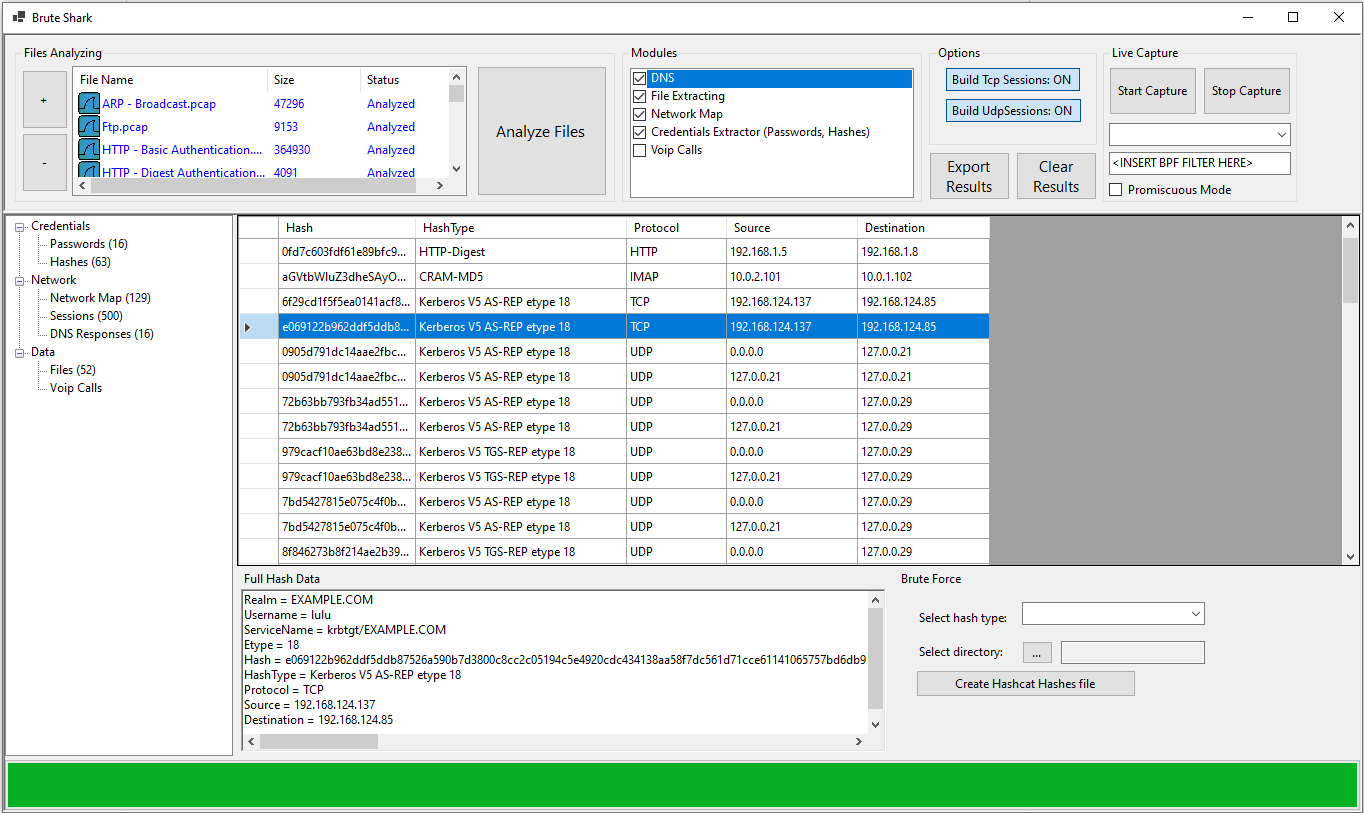Open Files (52) tree item
1364x813 pixels.
coord(73,370)
